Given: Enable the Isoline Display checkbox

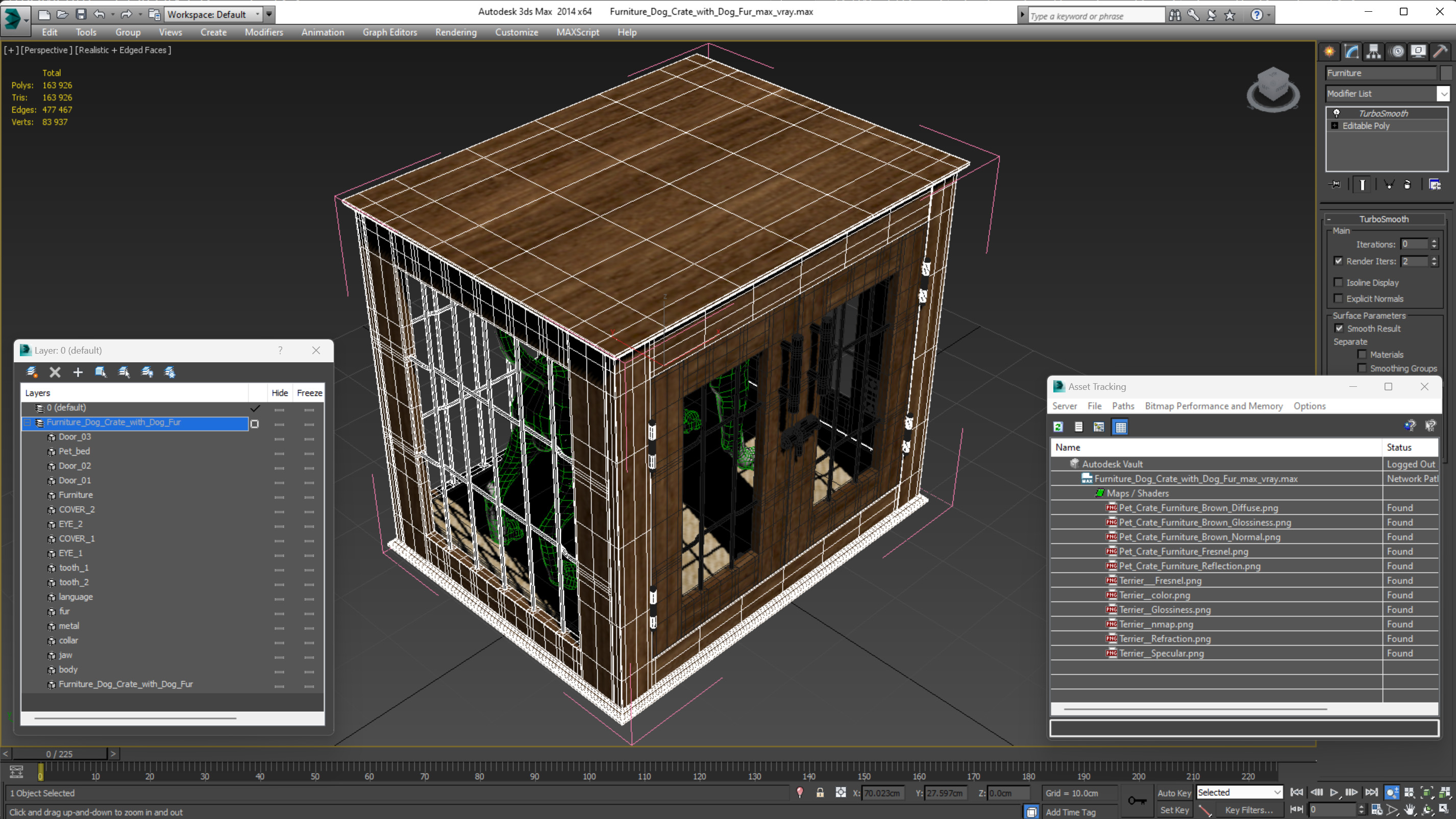Looking at the screenshot, I should 1338,282.
